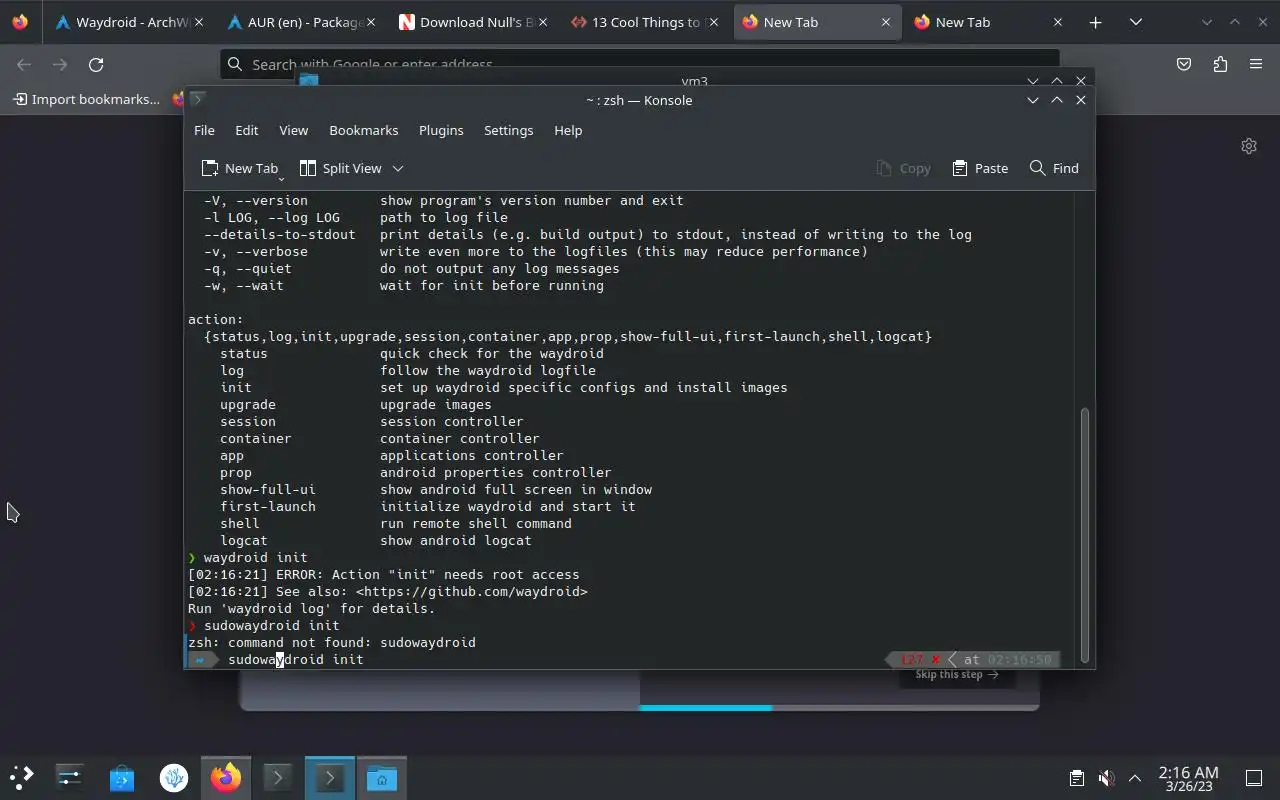Open Dolphin file manager from taskbar
Image resolution: width=1280 pixels, height=800 pixels.
point(382,777)
